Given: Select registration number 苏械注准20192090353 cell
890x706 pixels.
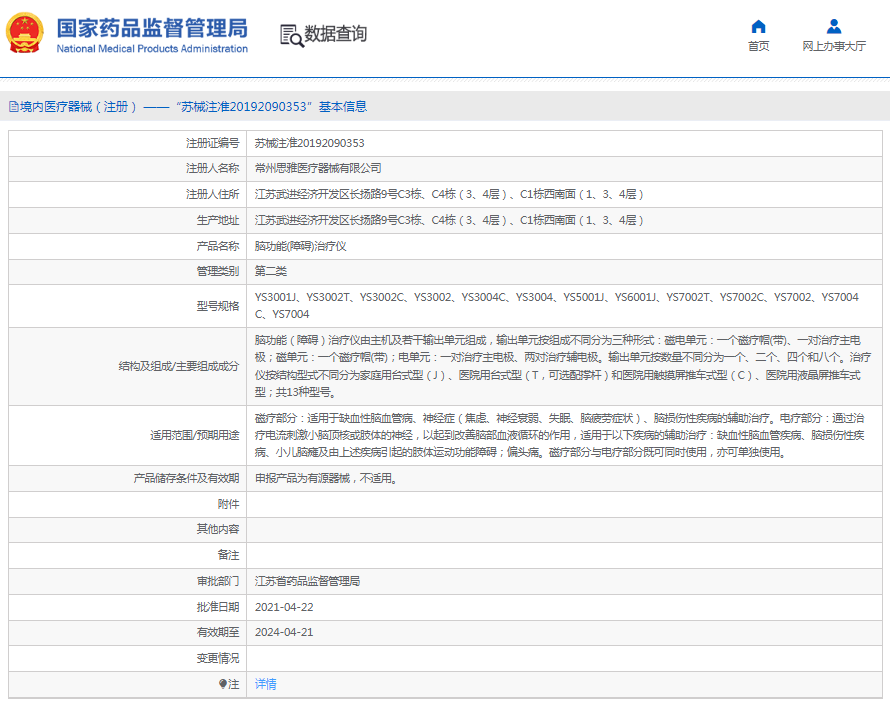Looking at the screenshot, I should pos(309,143).
